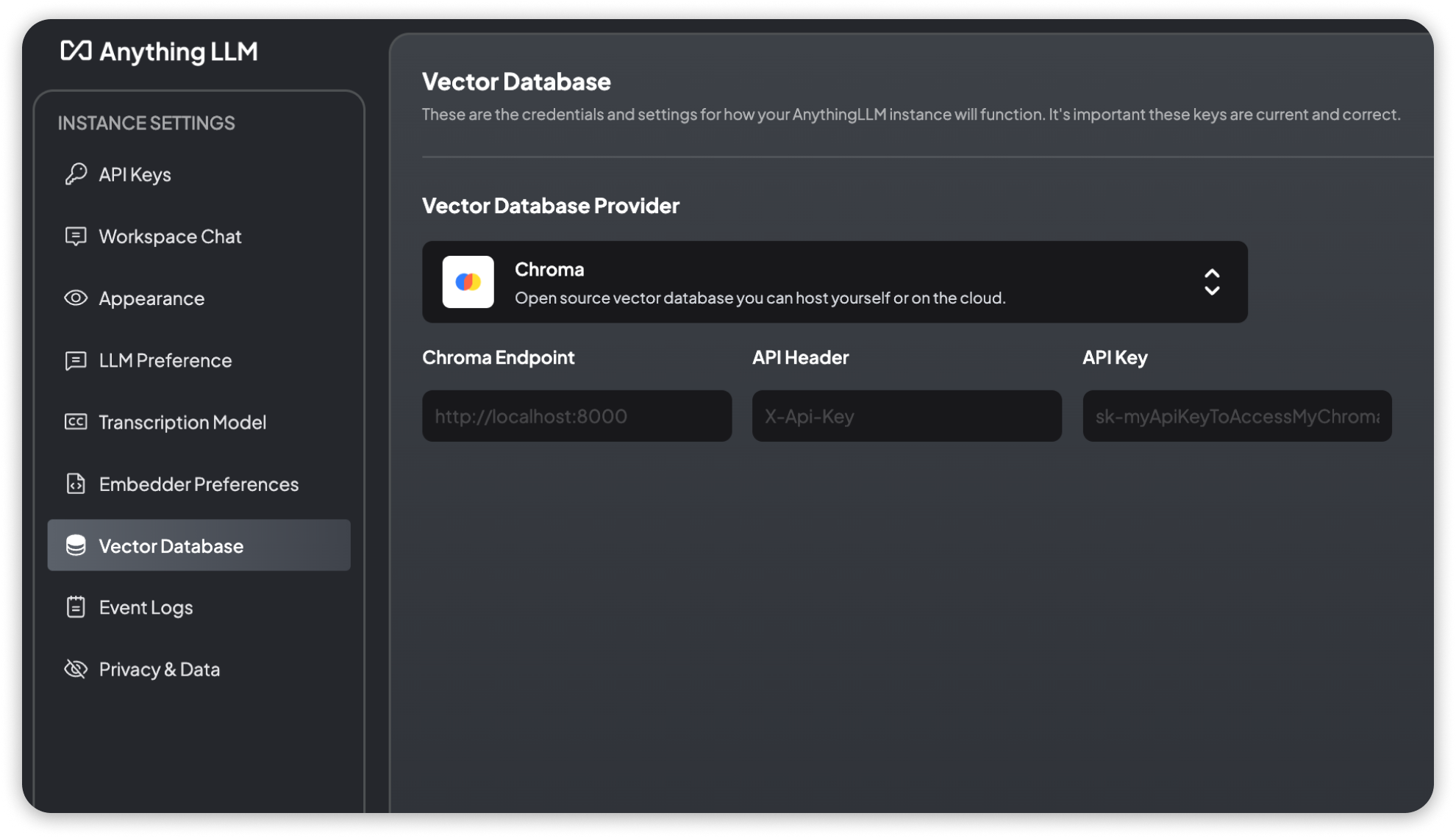Click the database icon beside Vector Database
The width and height of the screenshot is (1456, 838).
76,545
